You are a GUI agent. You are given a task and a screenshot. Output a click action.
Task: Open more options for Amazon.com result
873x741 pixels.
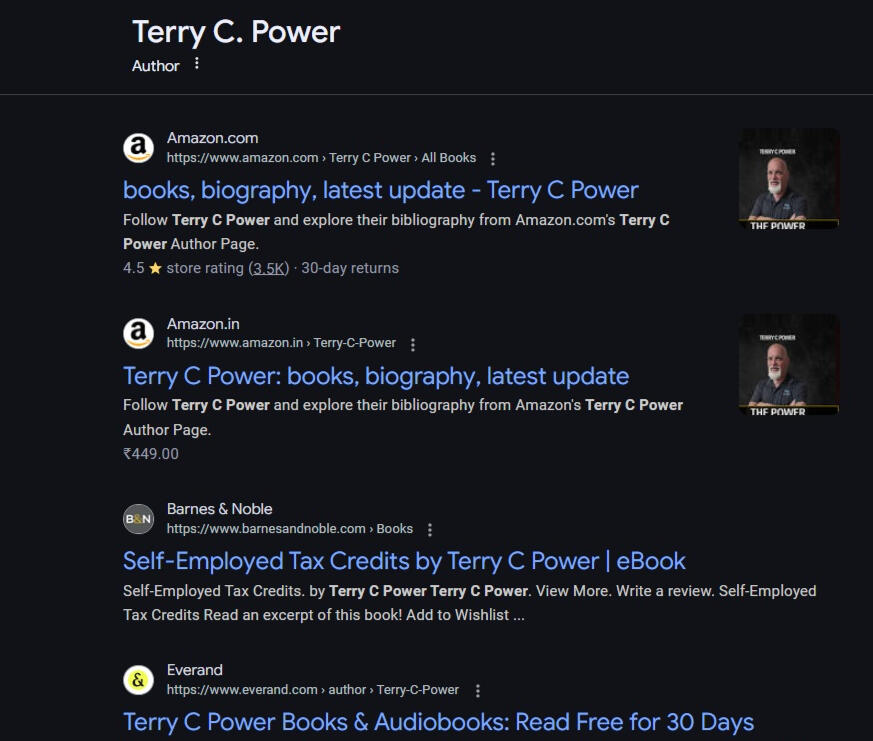[493, 158]
